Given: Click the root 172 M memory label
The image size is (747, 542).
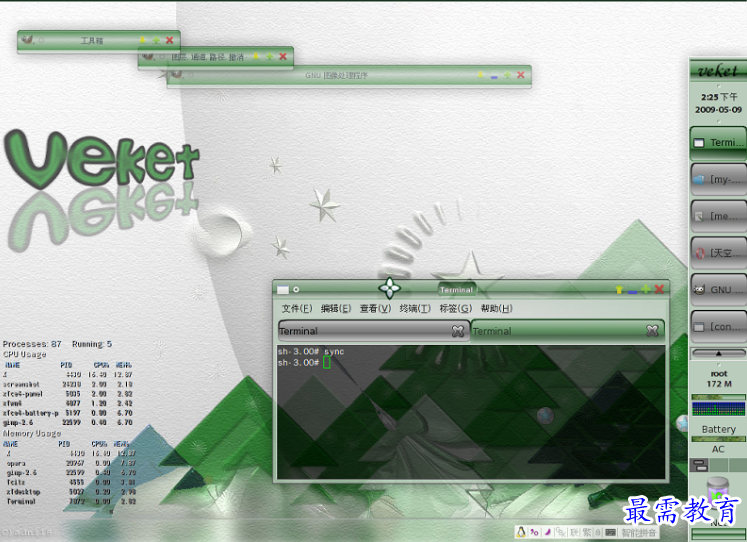Looking at the screenshot, I should point(719,379).
